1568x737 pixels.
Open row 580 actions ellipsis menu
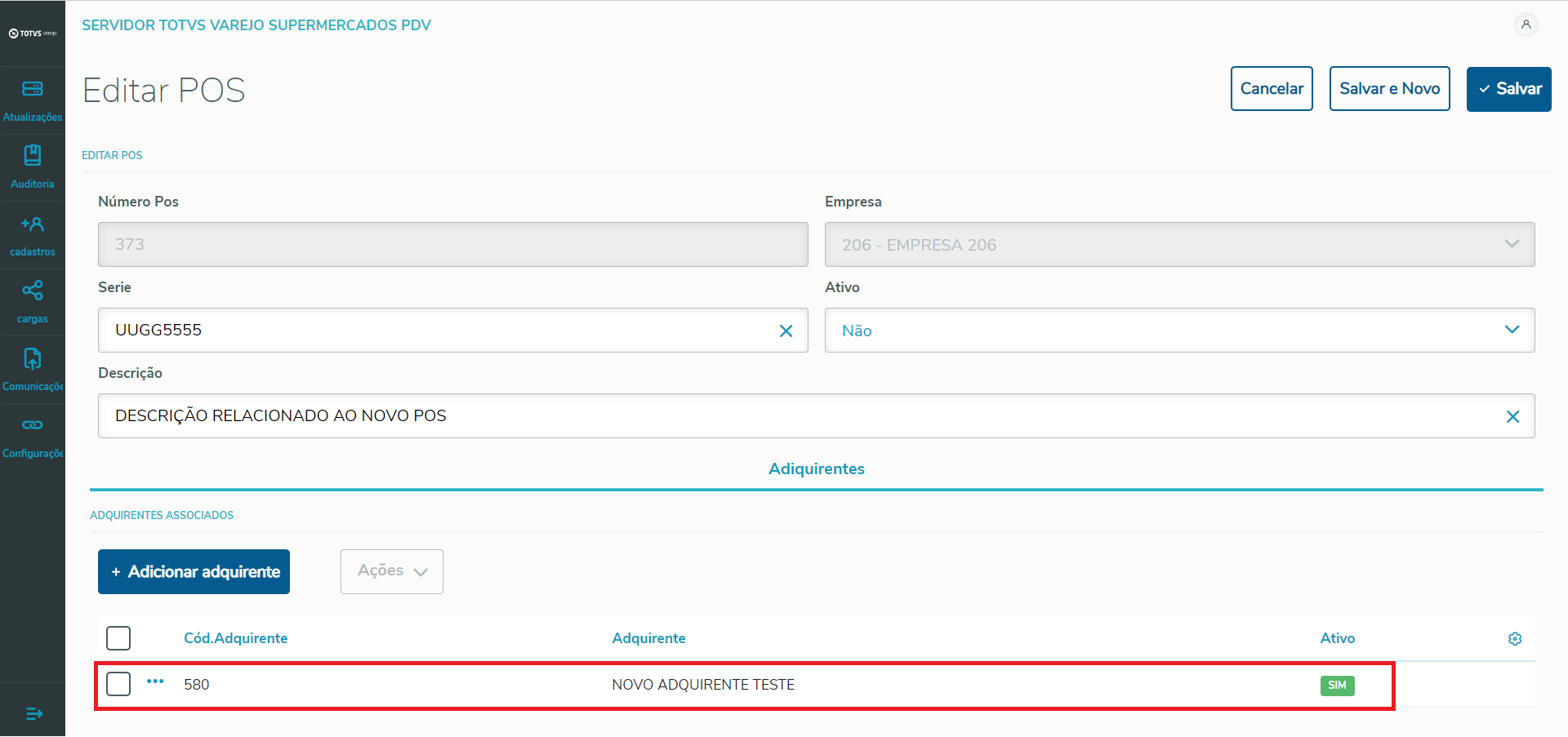[x=155, y=682]
